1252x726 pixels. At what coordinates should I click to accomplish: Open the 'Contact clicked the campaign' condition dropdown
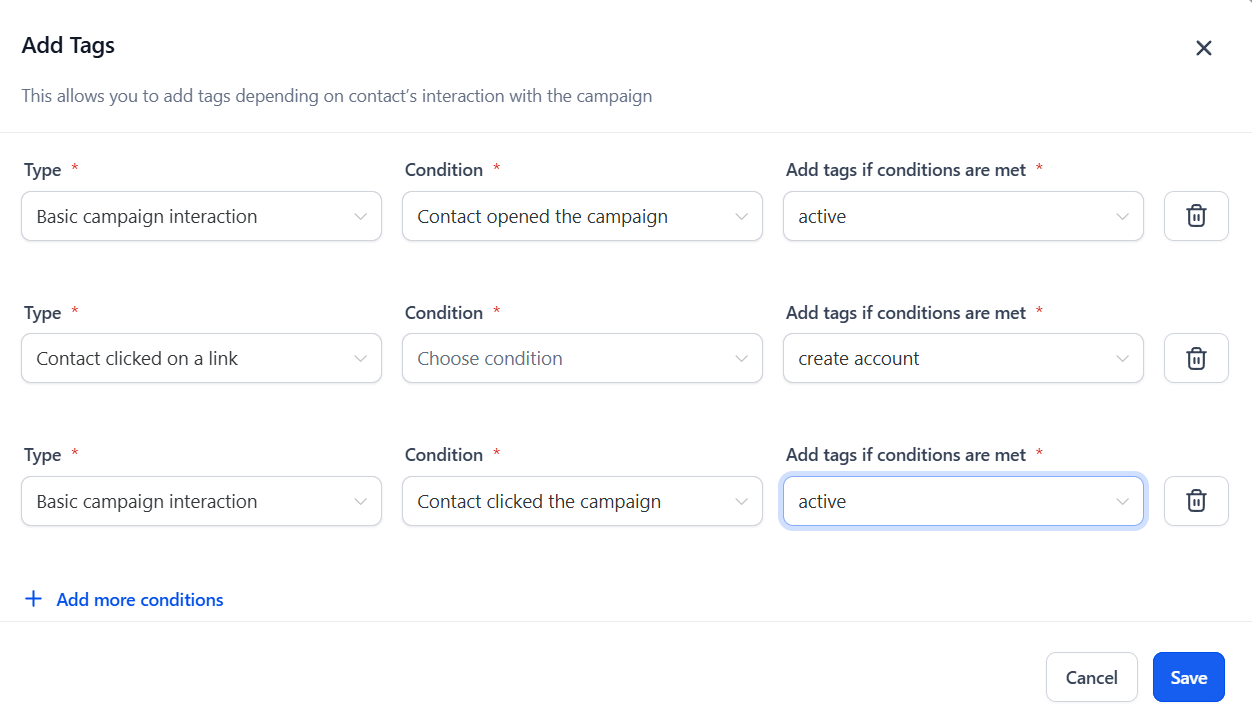(582, 501)
